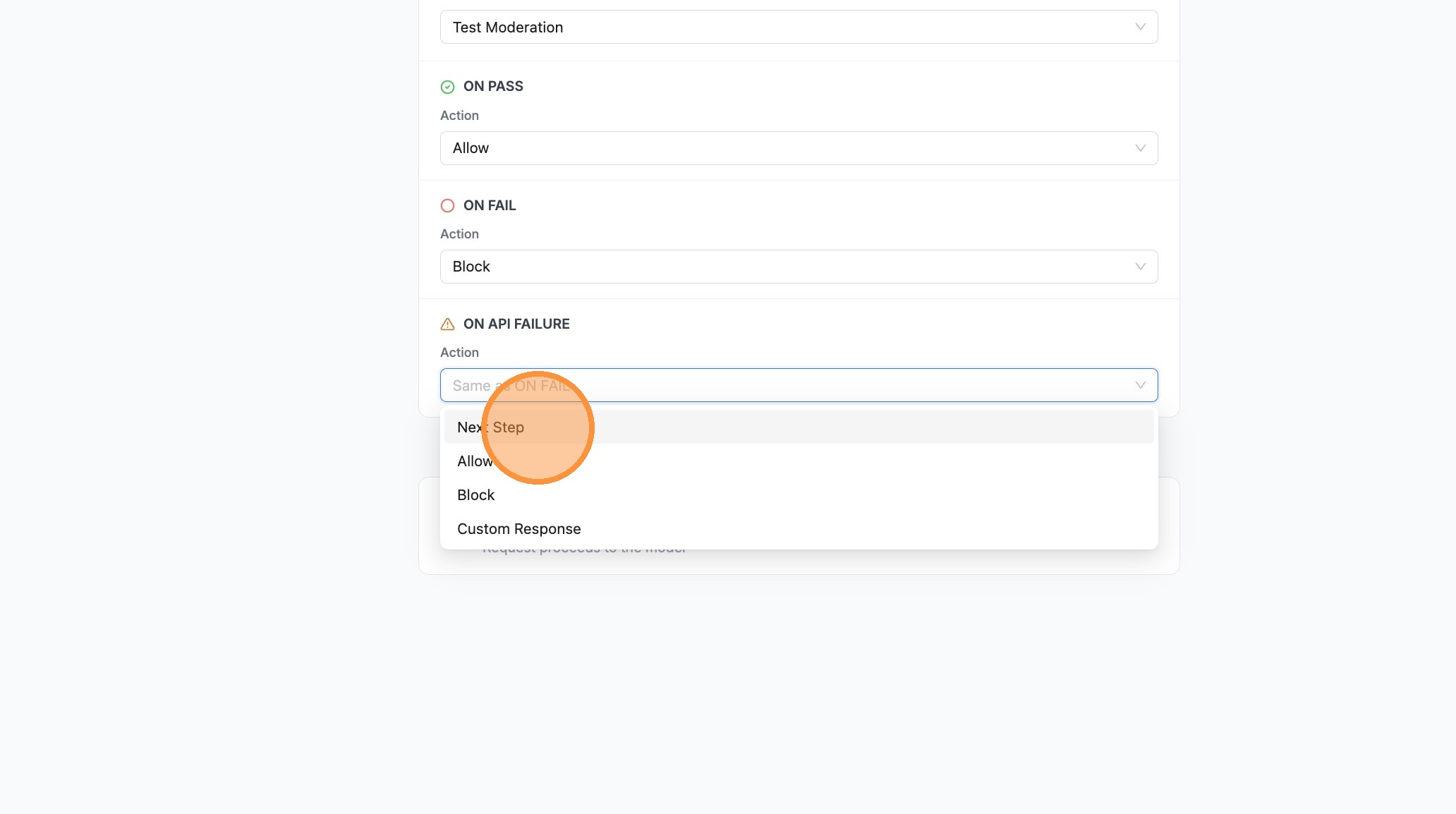Click the chevron on the Same as ON FAIL field
1456x814 pixels.
pos(1141,385)
